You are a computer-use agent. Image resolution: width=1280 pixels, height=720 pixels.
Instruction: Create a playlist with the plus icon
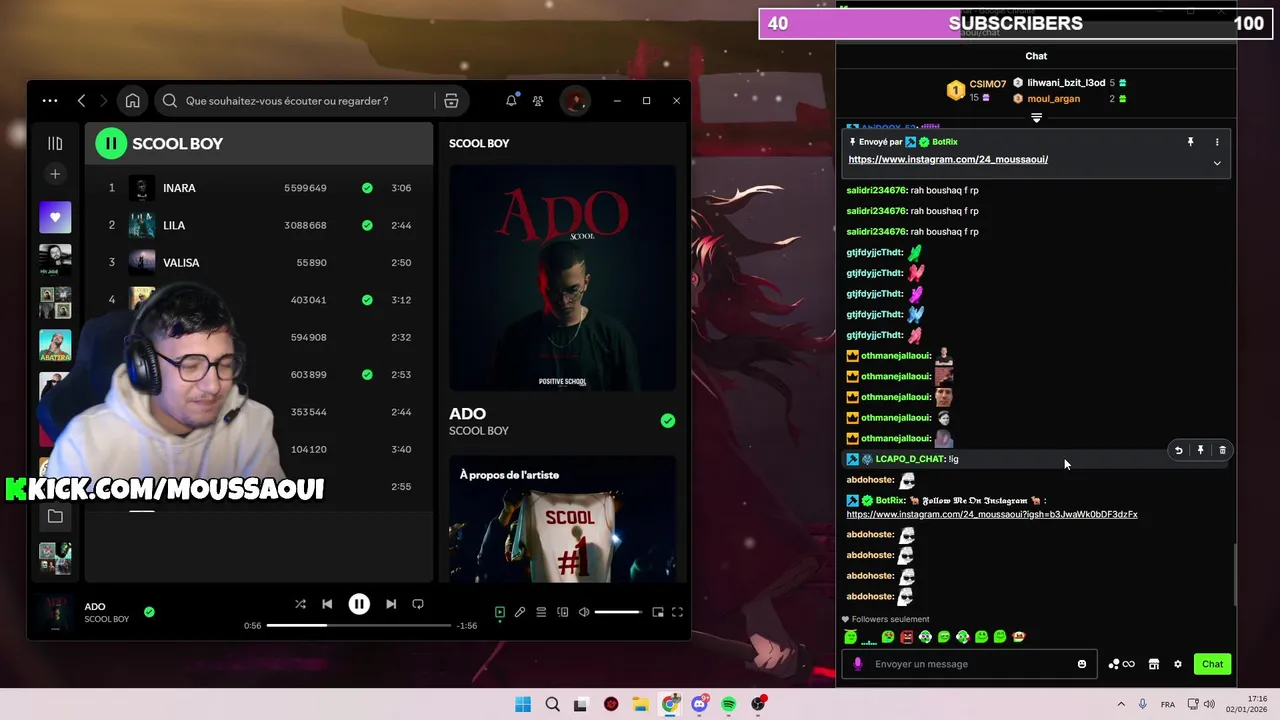click(x=55, y=174)
